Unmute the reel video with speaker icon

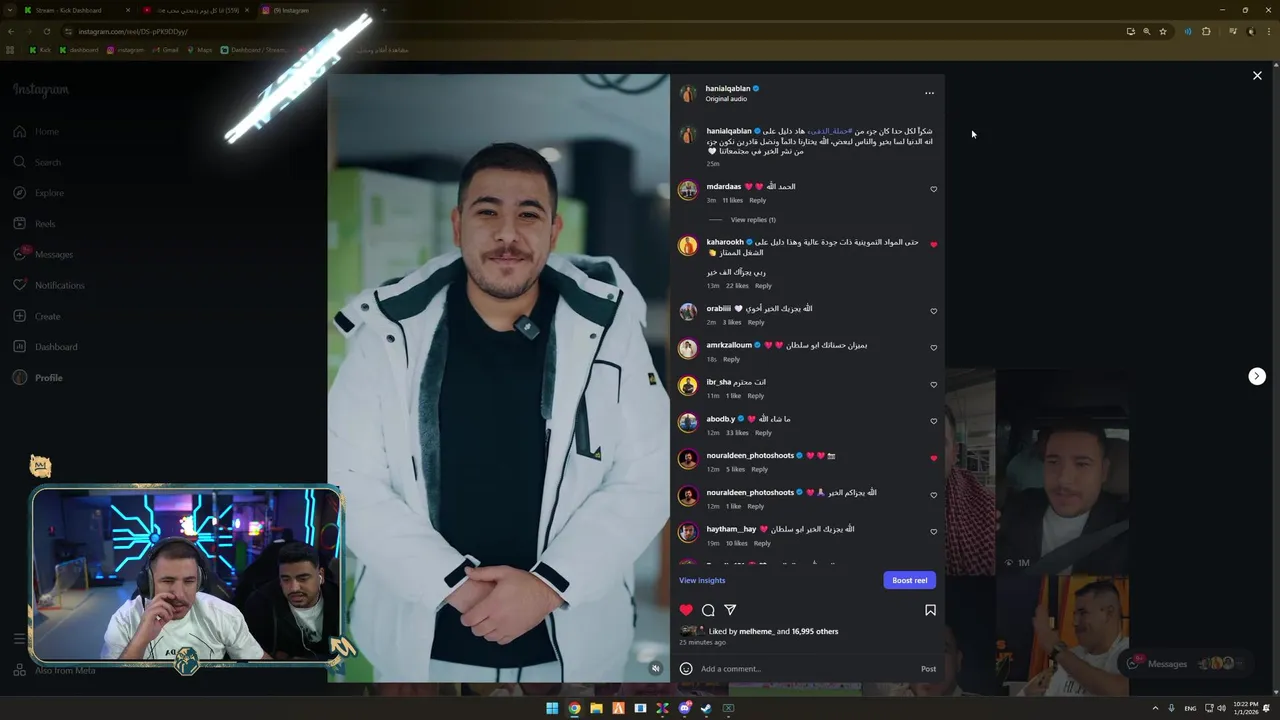pyautogui.click(x=656, y=668)
